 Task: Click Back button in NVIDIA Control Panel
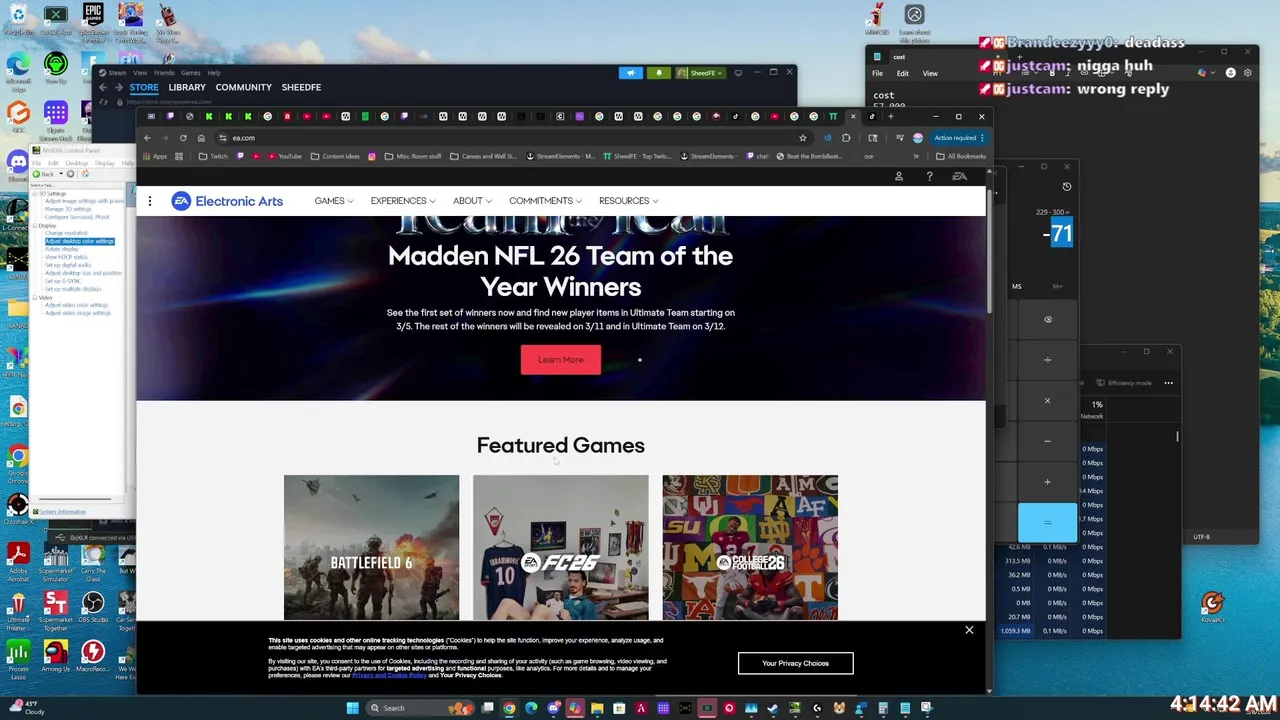[x=42, y=174]
